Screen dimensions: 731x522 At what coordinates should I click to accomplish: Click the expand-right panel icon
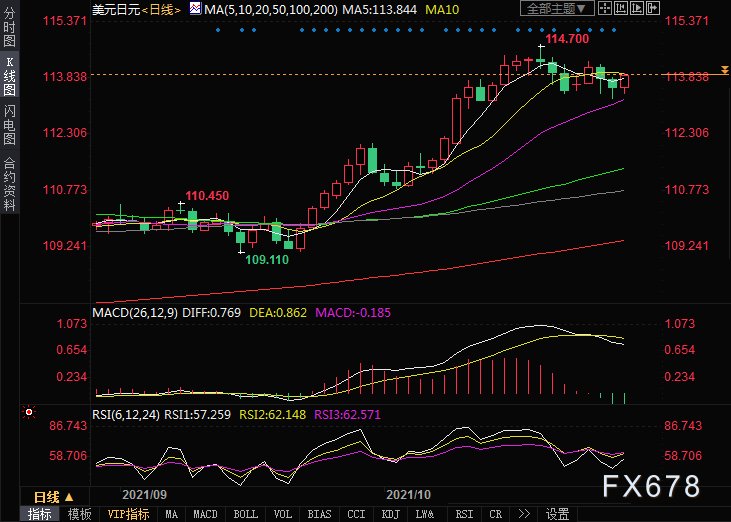pos(653,8)
